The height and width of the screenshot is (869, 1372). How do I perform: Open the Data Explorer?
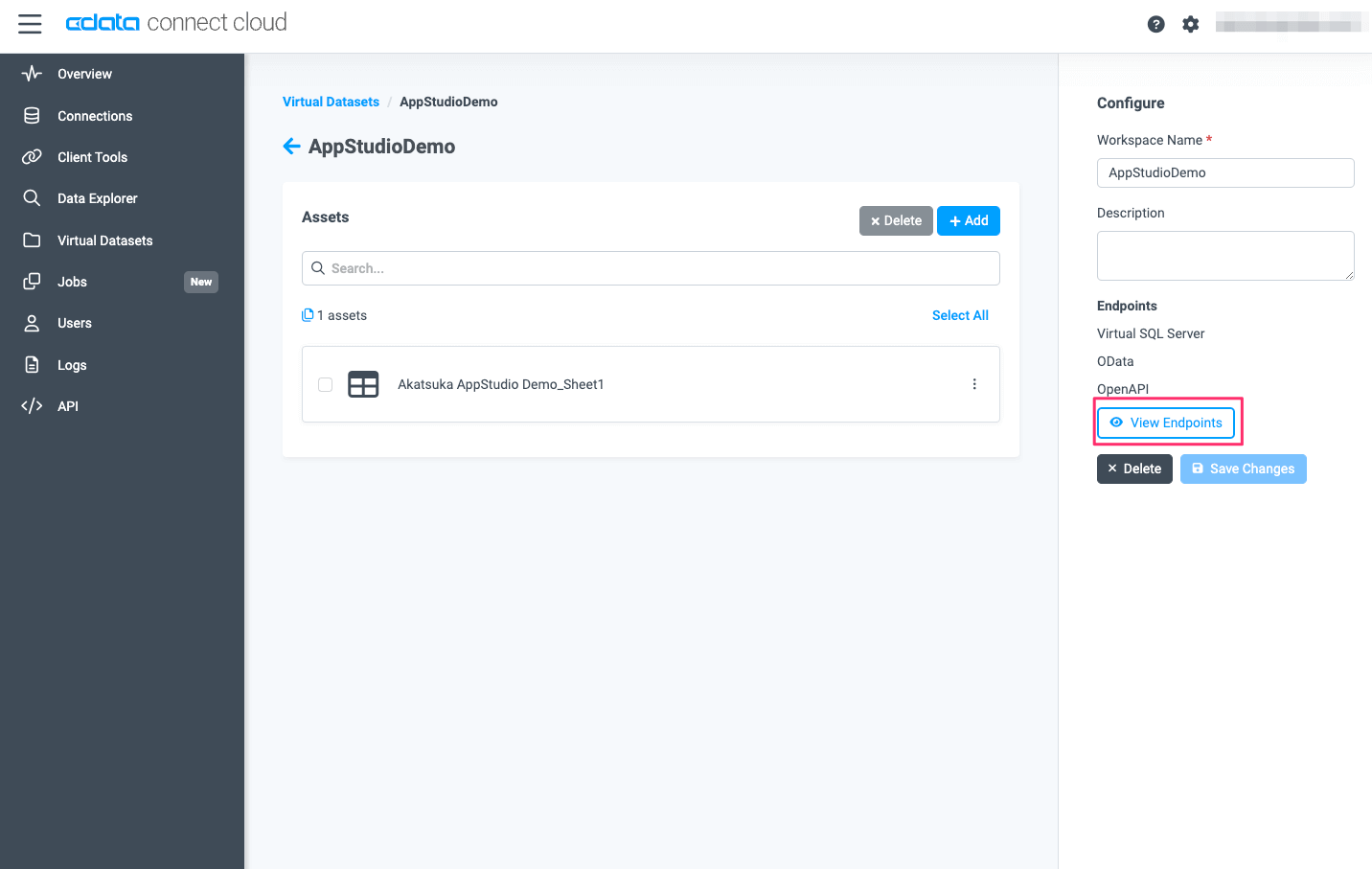(99, 198)
